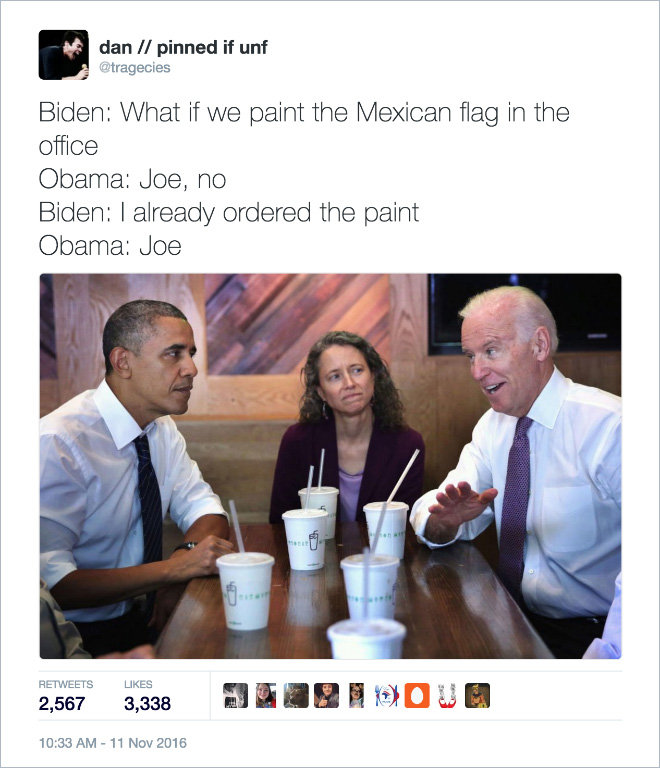Open the furry animal liker avatar
The width and height of the screenshot is (660, 768).
[296, 696]
